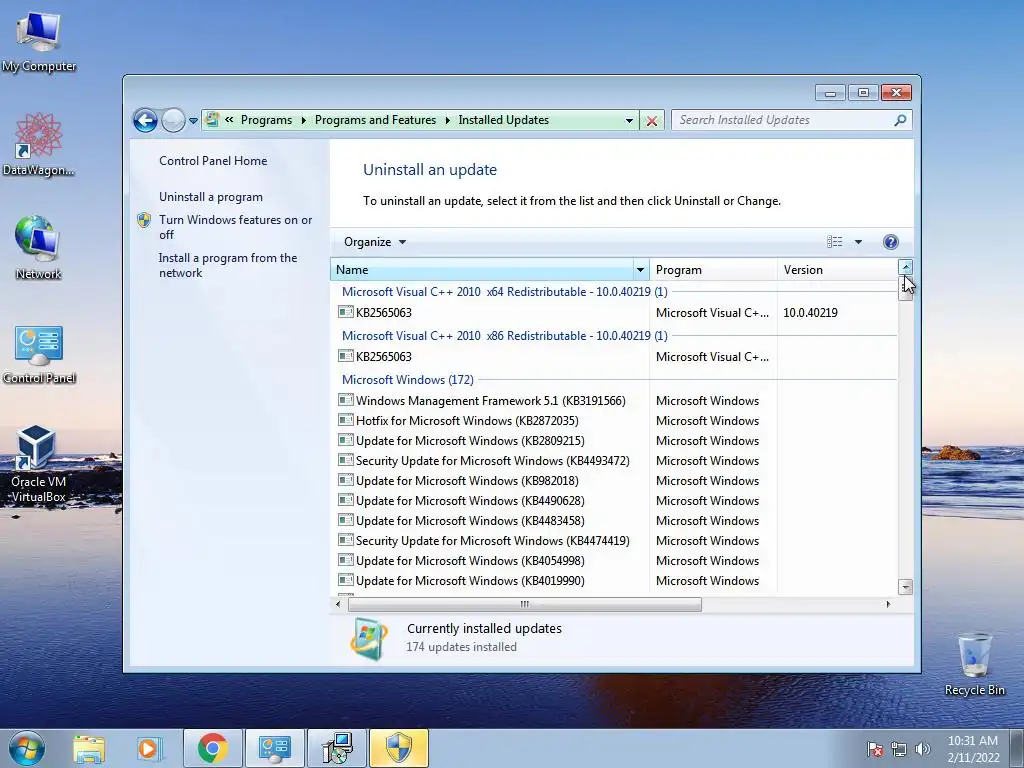Open Control Panel Home link
1024x768 pixels.
pos(213,161)
